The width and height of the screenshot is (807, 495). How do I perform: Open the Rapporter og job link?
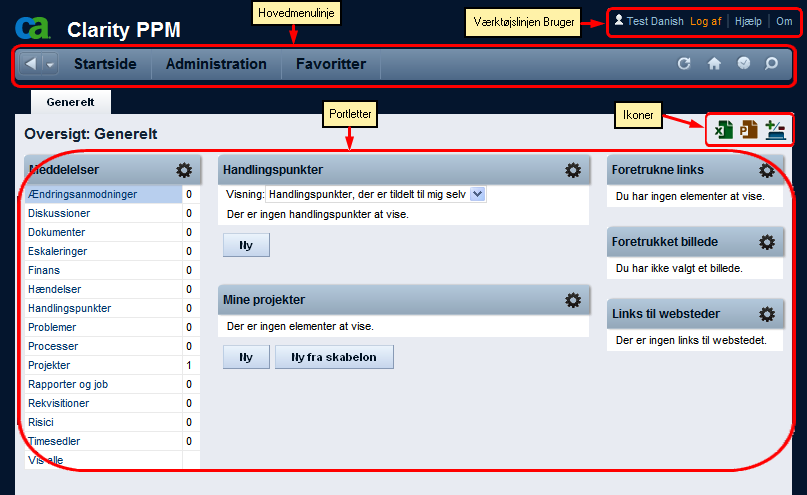(67, 384)
